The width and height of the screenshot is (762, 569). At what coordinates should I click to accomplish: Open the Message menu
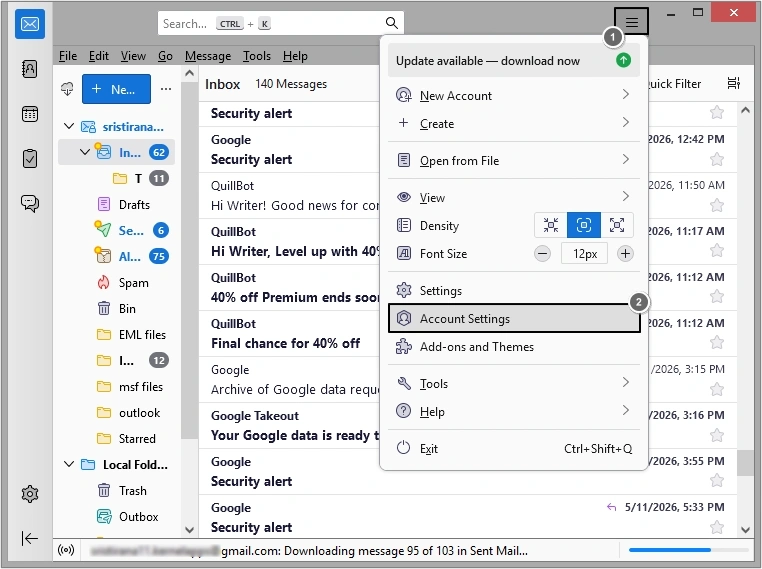208,56
